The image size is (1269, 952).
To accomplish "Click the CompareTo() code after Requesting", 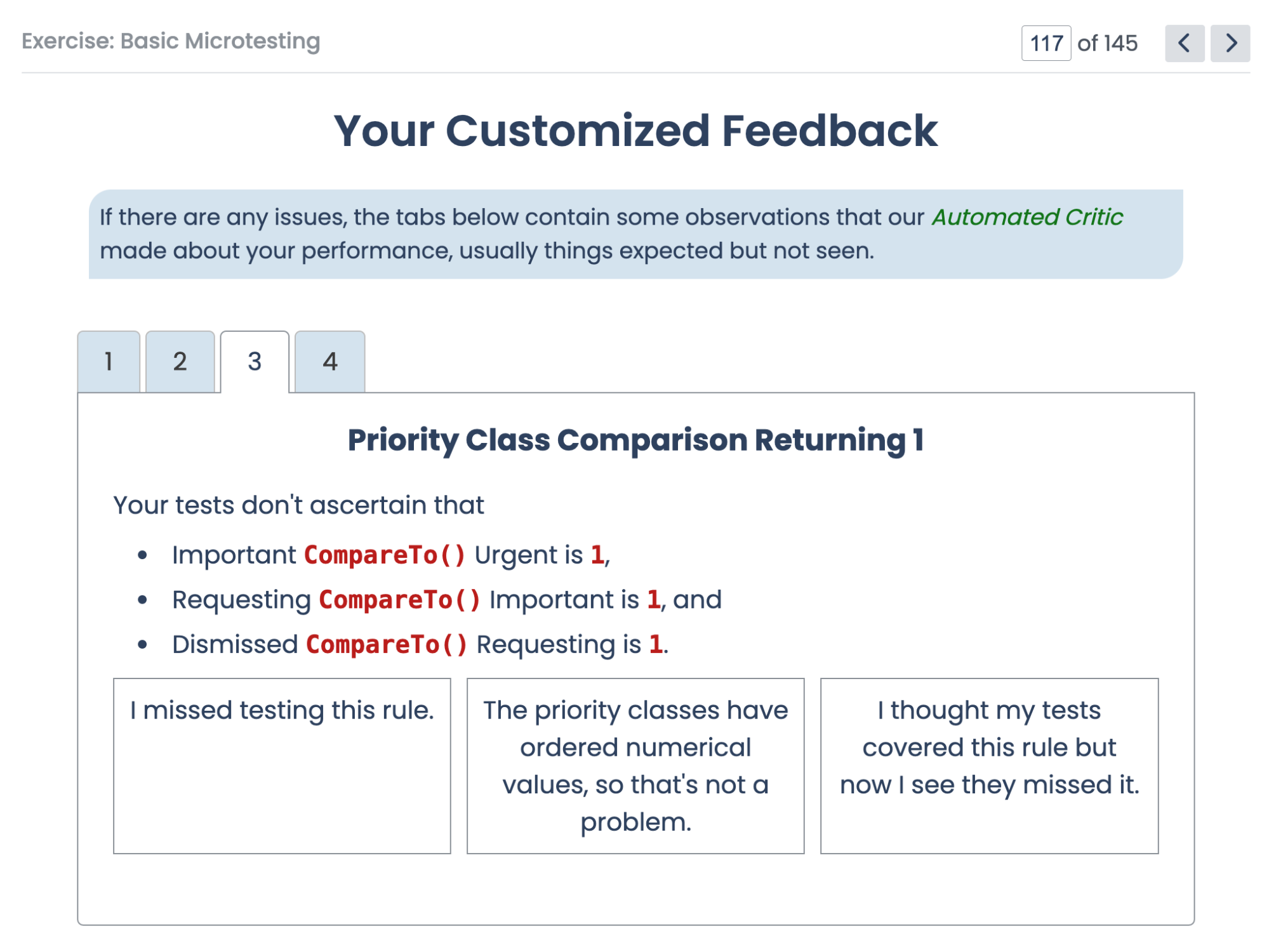I will click(x=399, y=600).
